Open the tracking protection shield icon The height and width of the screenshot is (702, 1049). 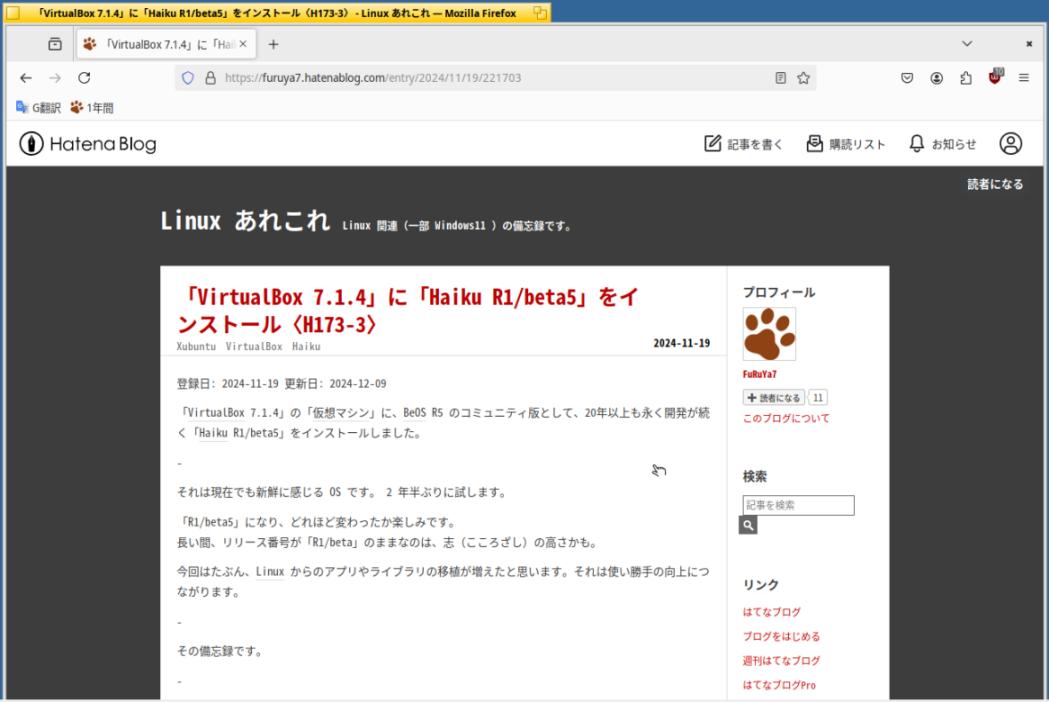pyautogui.click(x=188, y=78)
